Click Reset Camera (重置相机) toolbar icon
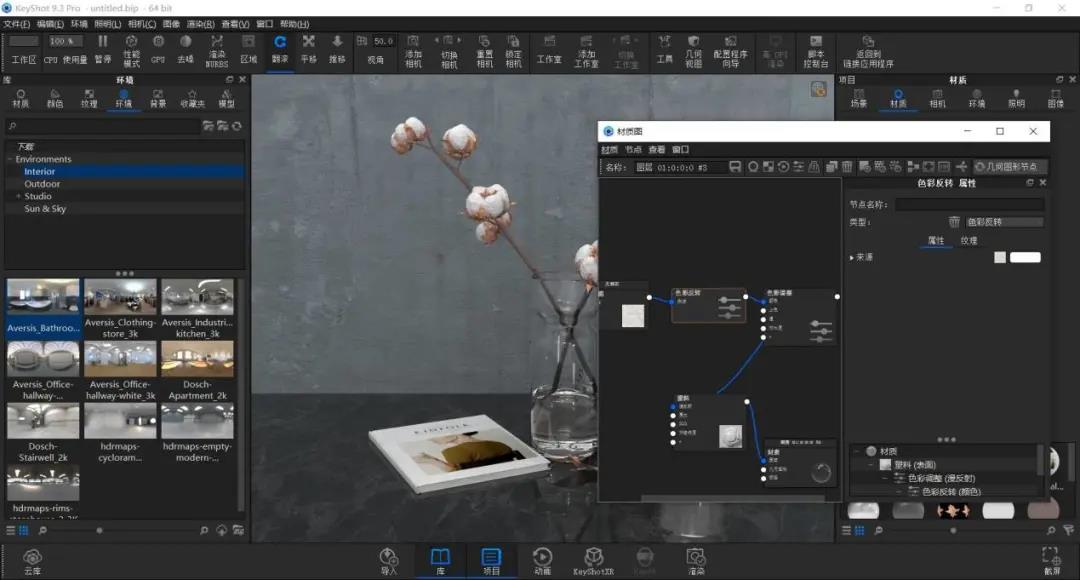 pyautogui.click(x=484, y=51)
